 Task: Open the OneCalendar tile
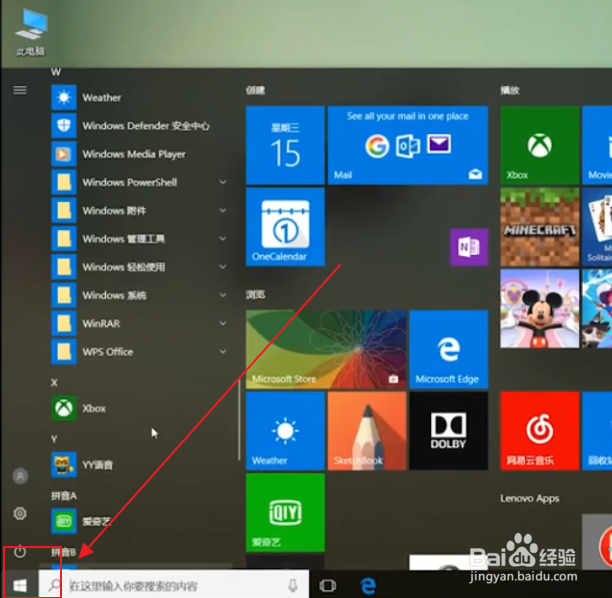pos(285,227)
